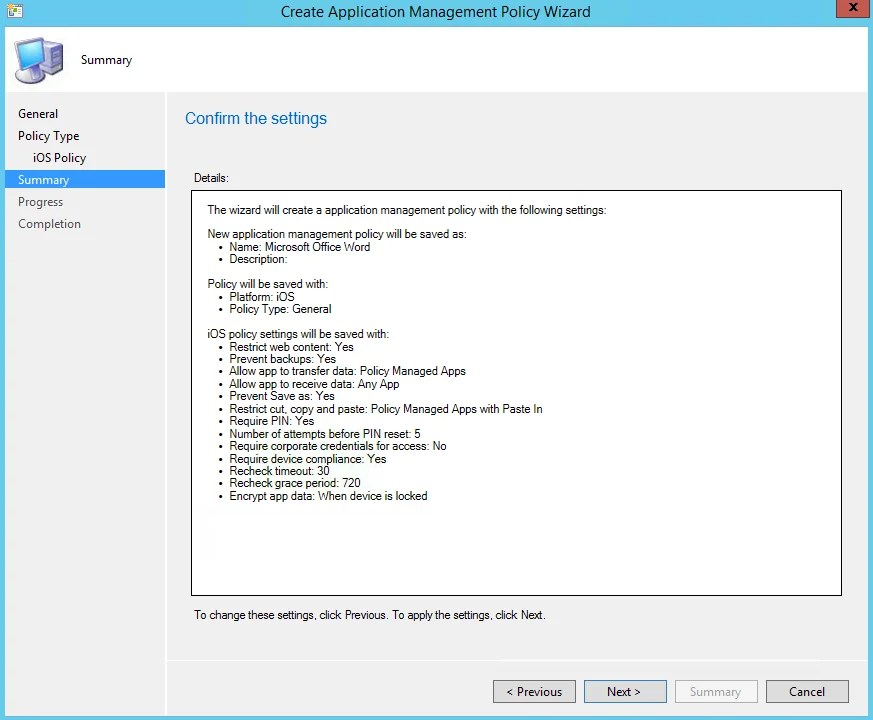Click 'Platform: iOS' line
Image resolution: width=873 pixels, height=720 pixels.
[262, 297]
